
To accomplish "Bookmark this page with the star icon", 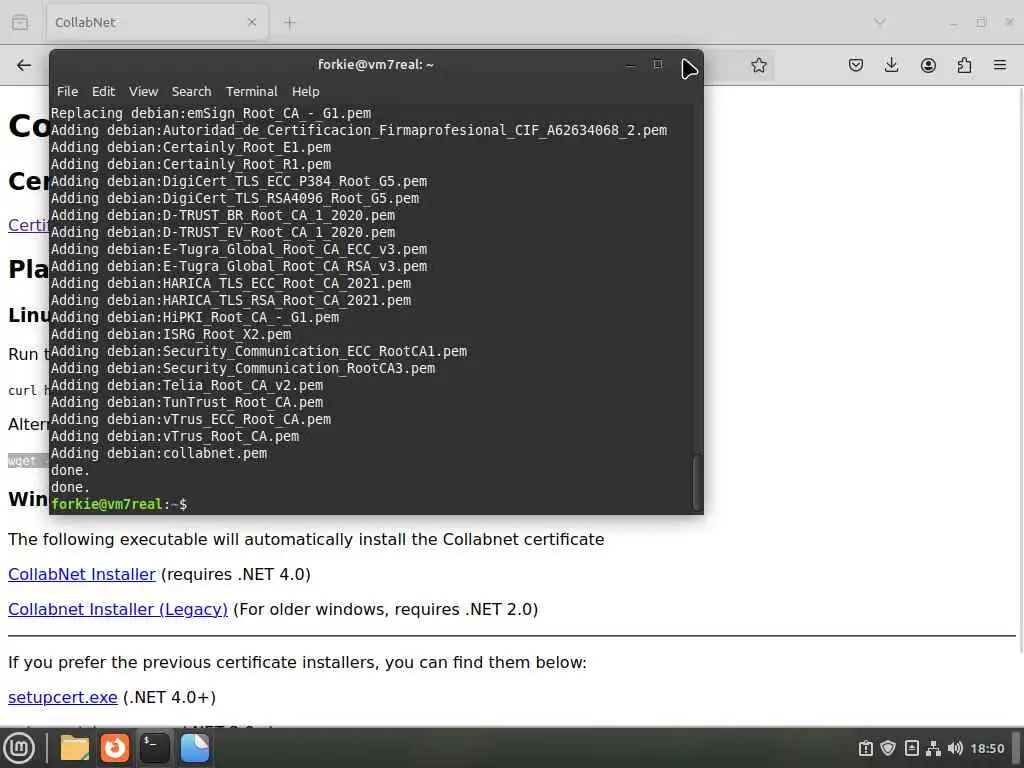I will coord(758,65).
